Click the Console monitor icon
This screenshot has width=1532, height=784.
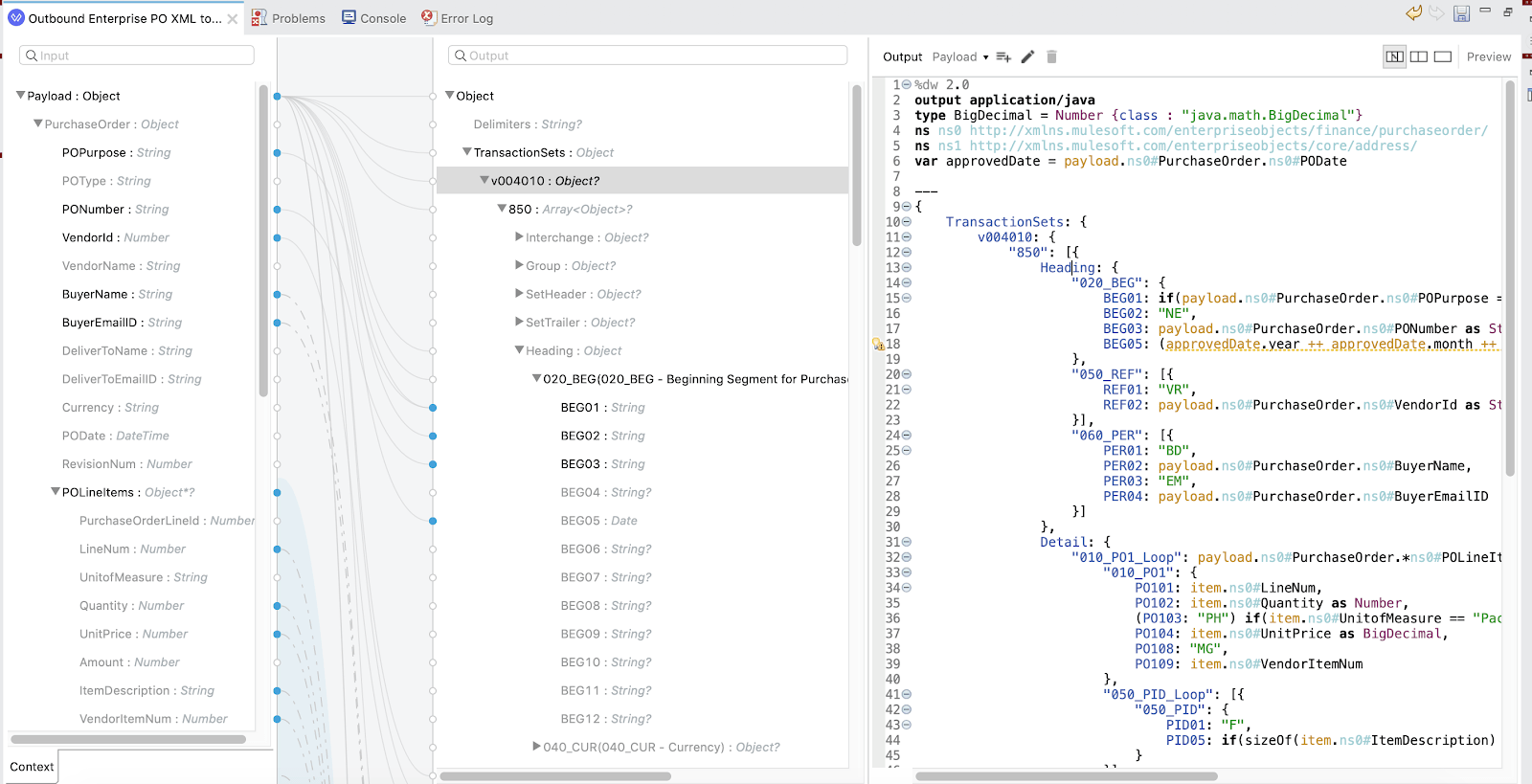pyautogui.click(x=349, y=17)
